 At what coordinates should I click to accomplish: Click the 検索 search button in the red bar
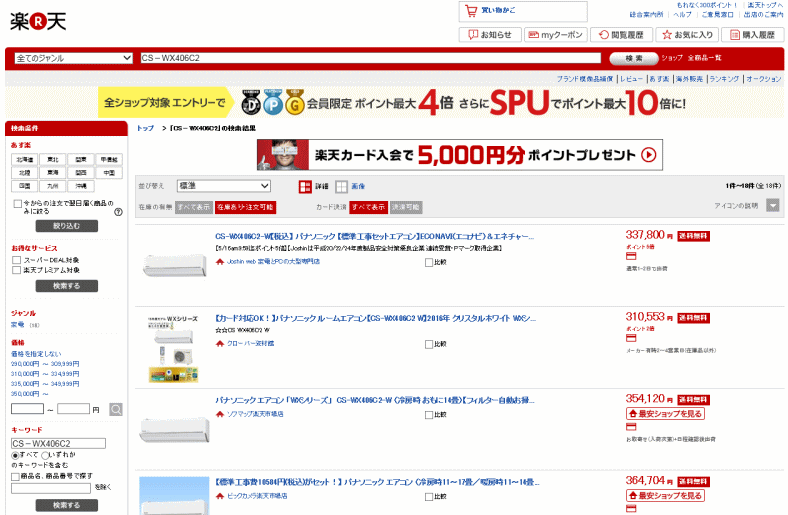click(634, 58)
